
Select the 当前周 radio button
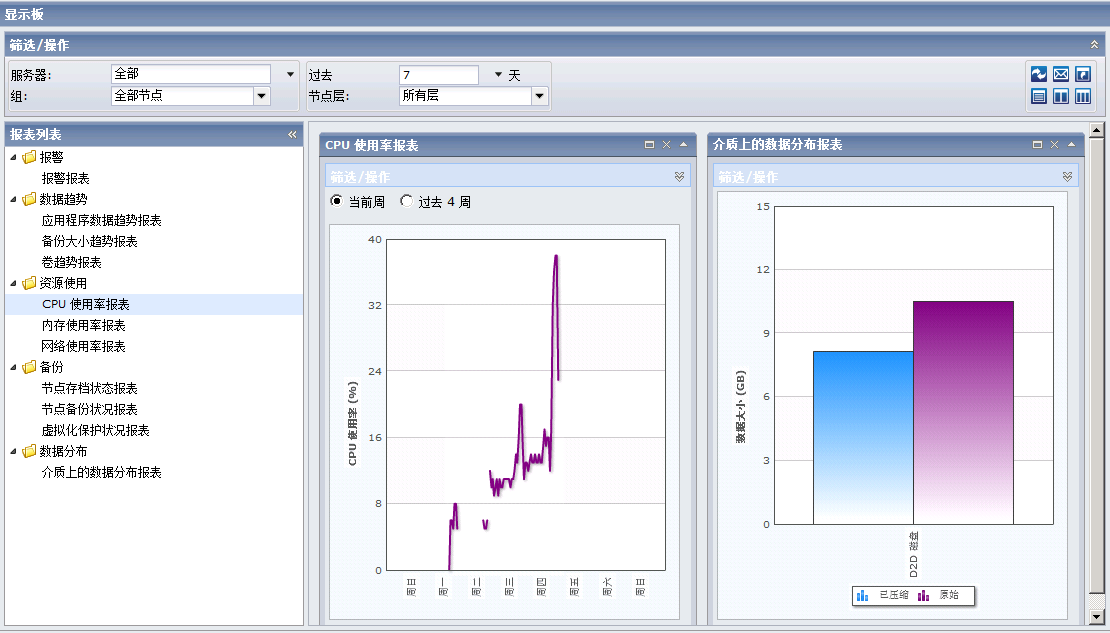336,201
